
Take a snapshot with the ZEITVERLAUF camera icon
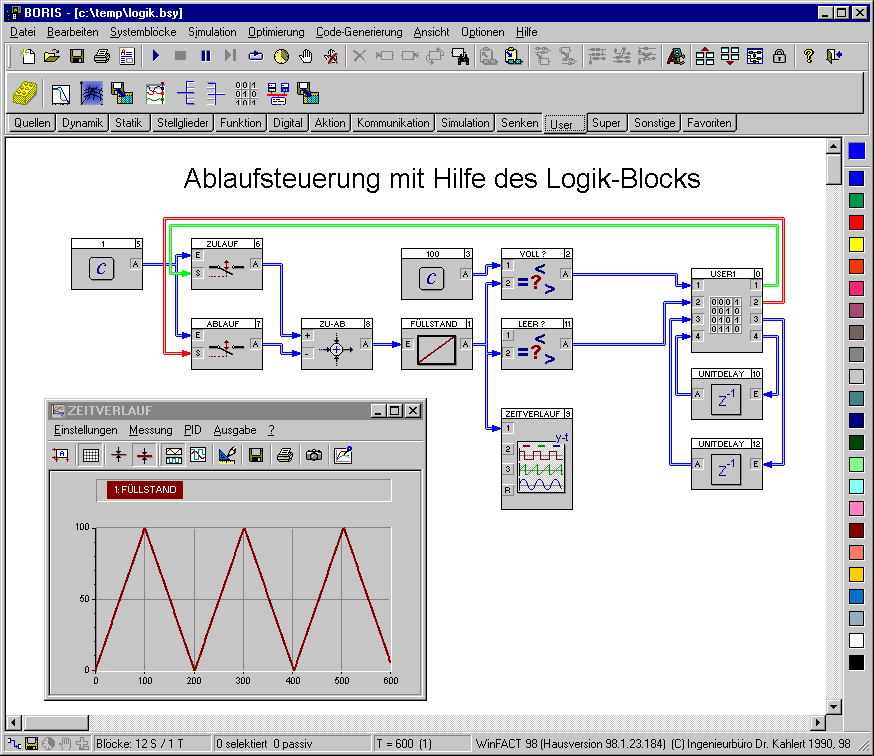point(313,455)
